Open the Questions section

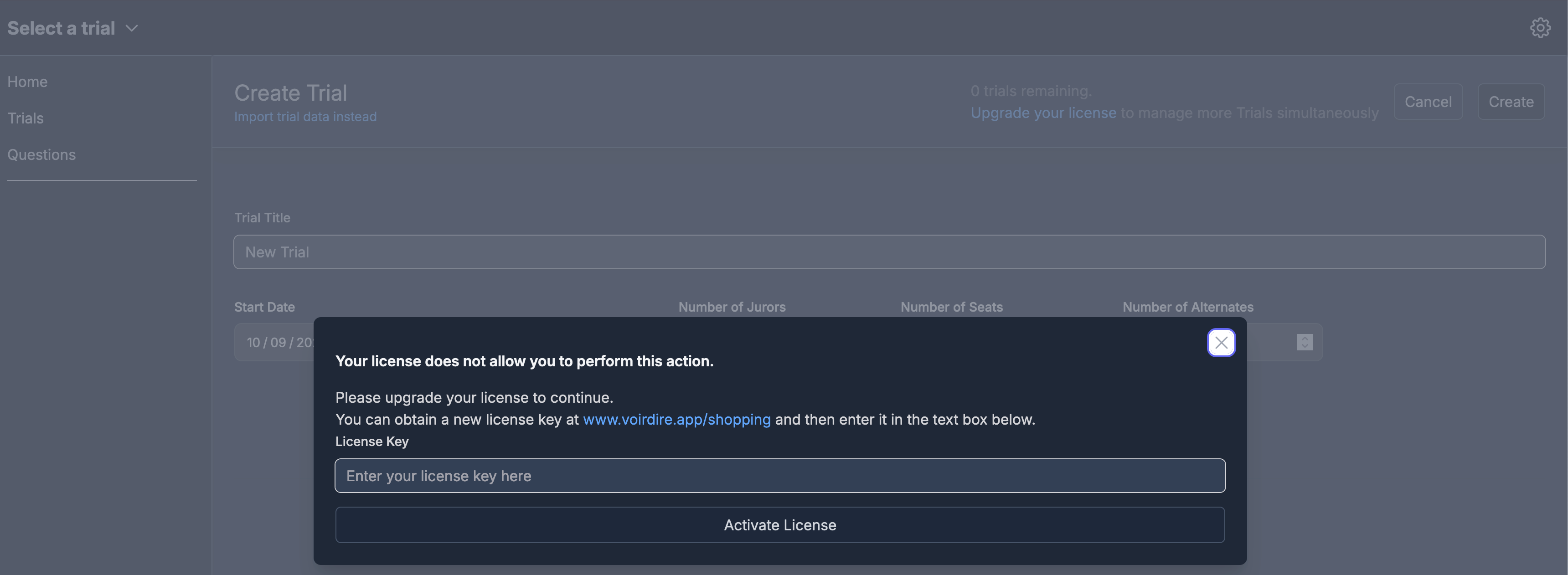point(41,154)
